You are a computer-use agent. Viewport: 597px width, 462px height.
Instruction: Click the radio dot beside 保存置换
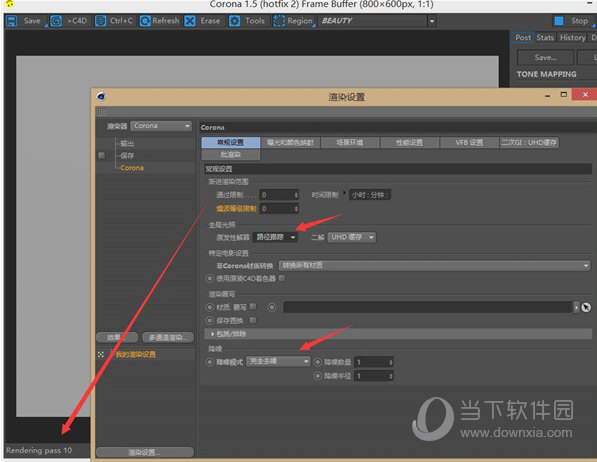pos(210,320)
